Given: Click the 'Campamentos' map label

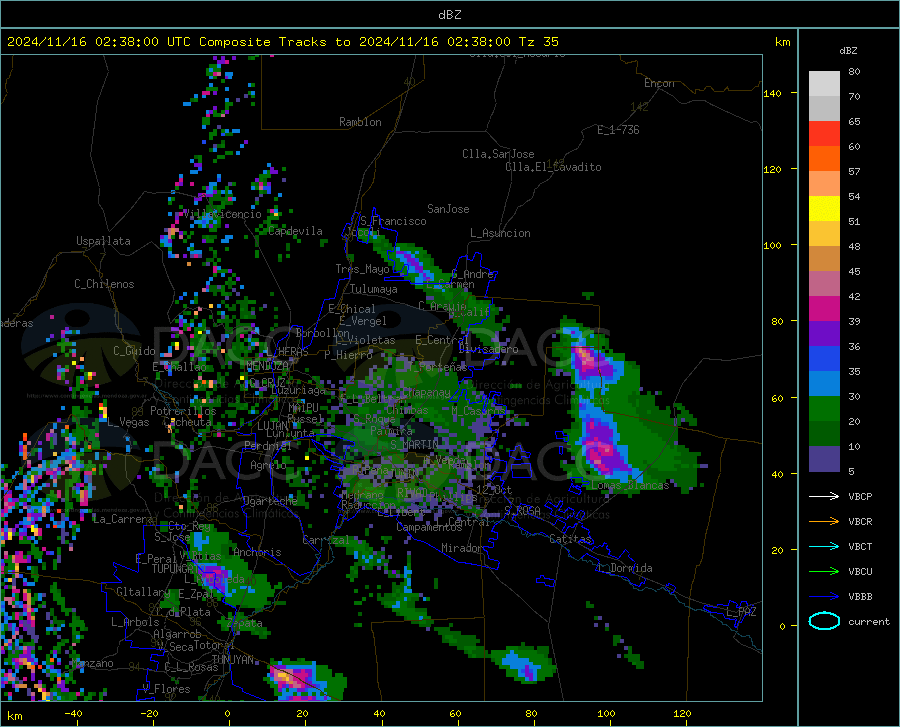Looking at the screenshot, I should (429, 527).
